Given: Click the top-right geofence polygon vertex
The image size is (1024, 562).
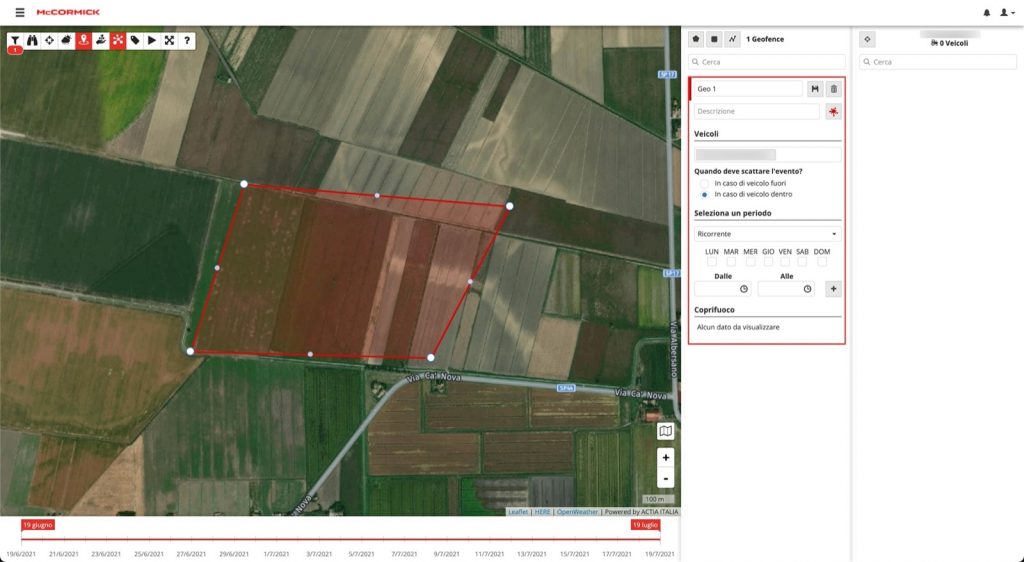Looking at the screenshot, I should click(509, 206).
